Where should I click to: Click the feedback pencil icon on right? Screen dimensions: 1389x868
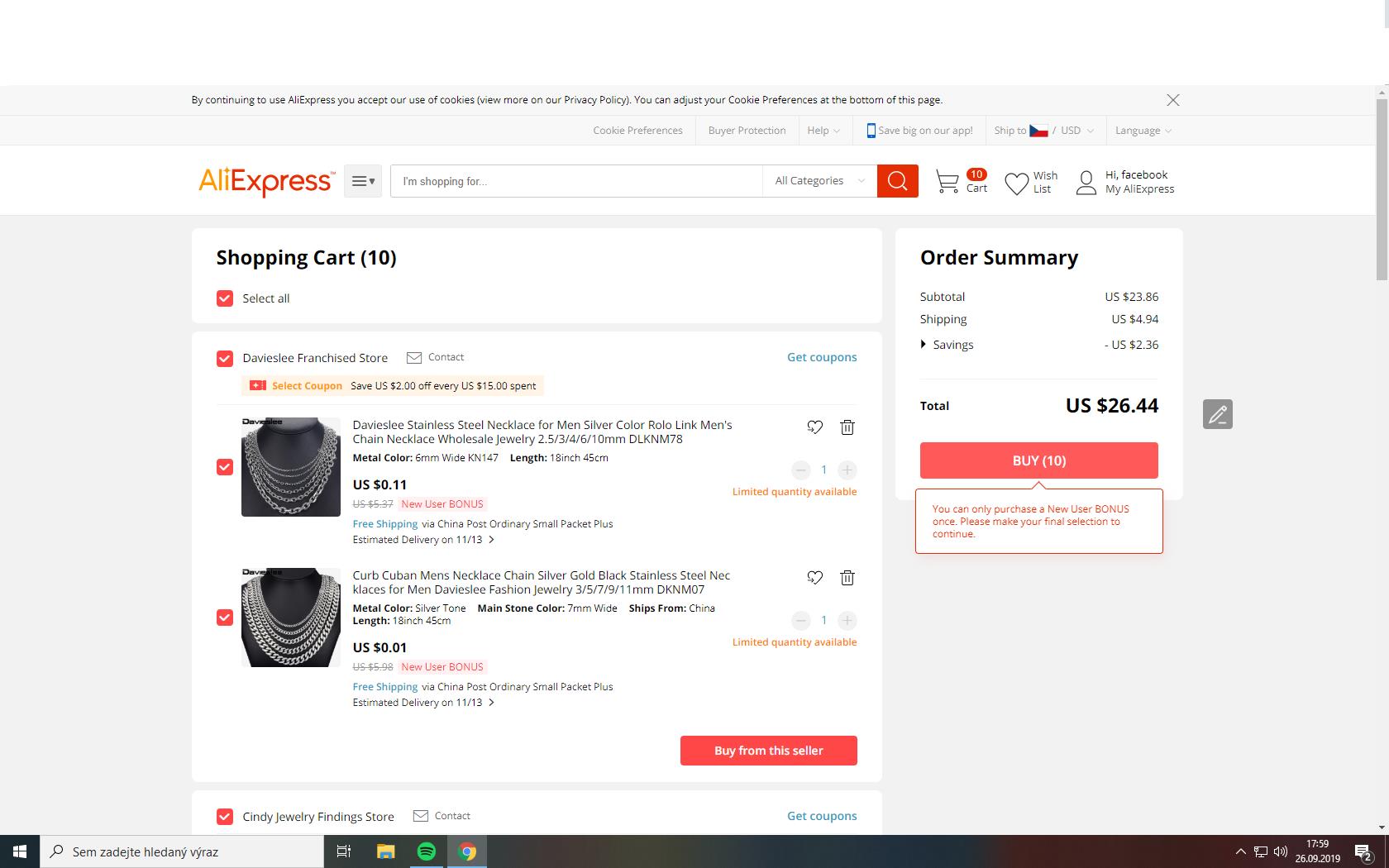pyautogui.click(x=1217, y=414)
